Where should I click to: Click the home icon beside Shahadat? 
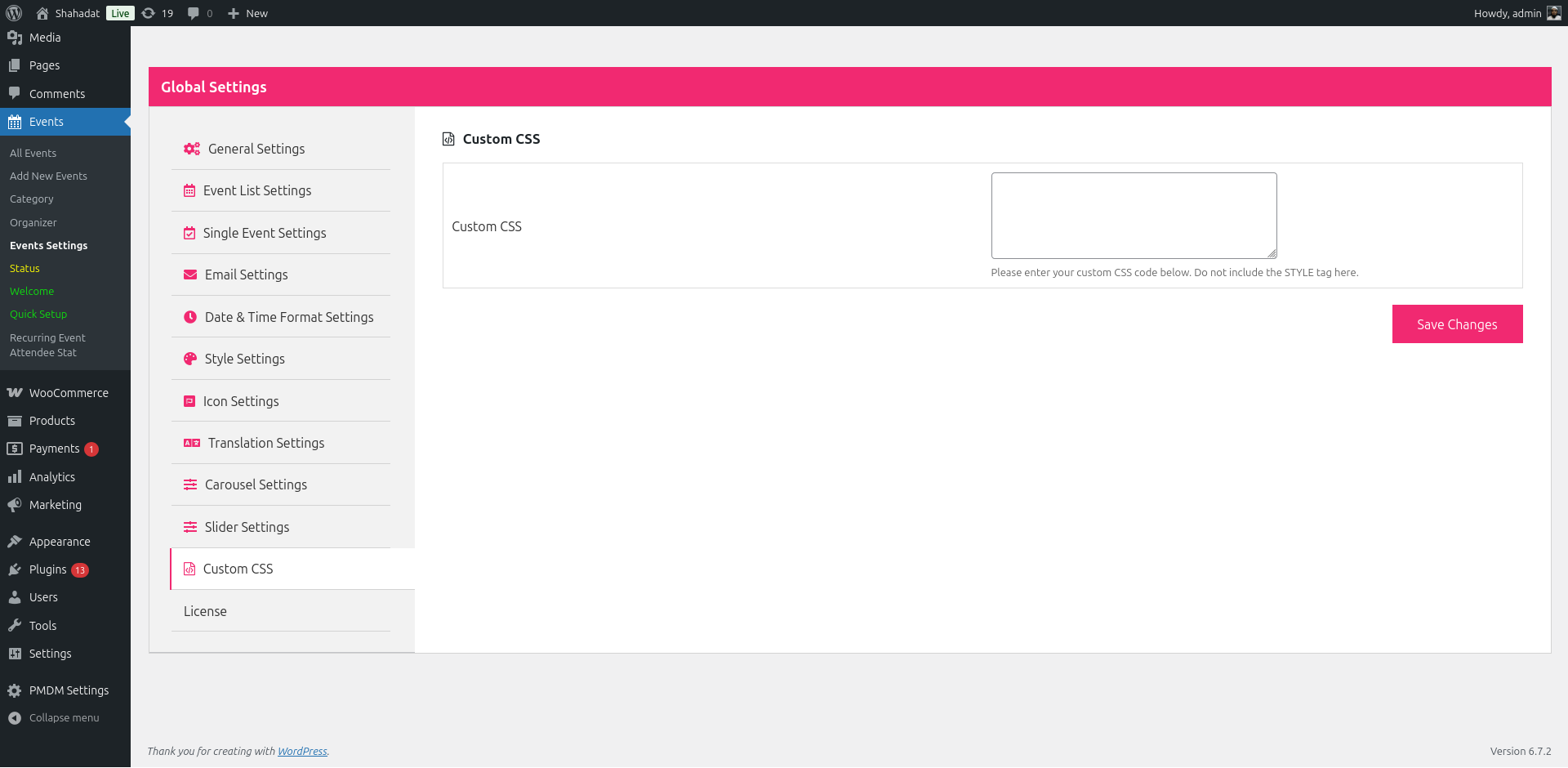coord(42,13)
